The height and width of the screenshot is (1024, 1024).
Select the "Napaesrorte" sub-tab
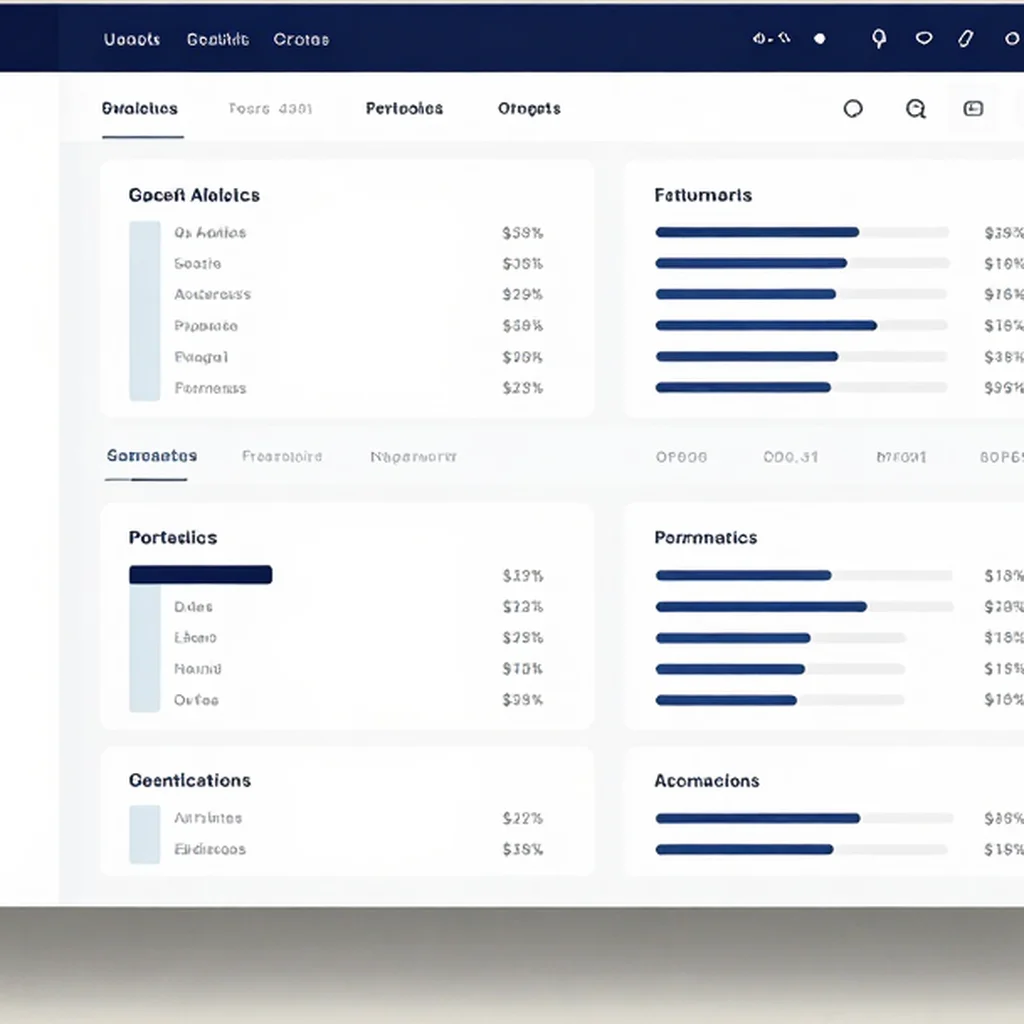(x=413, y=456)
